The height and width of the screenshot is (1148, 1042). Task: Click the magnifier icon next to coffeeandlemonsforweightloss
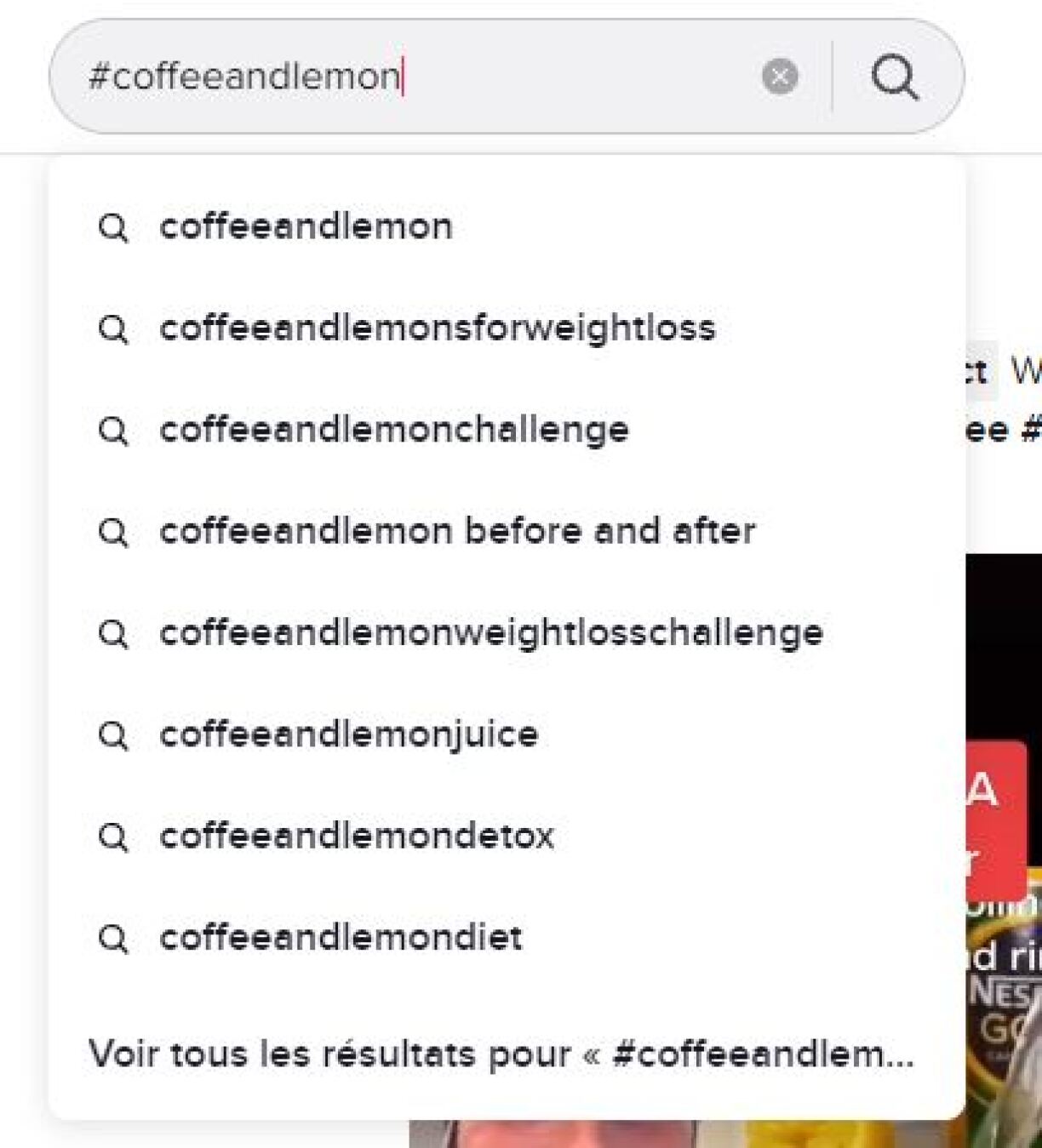tap(115, 328)
